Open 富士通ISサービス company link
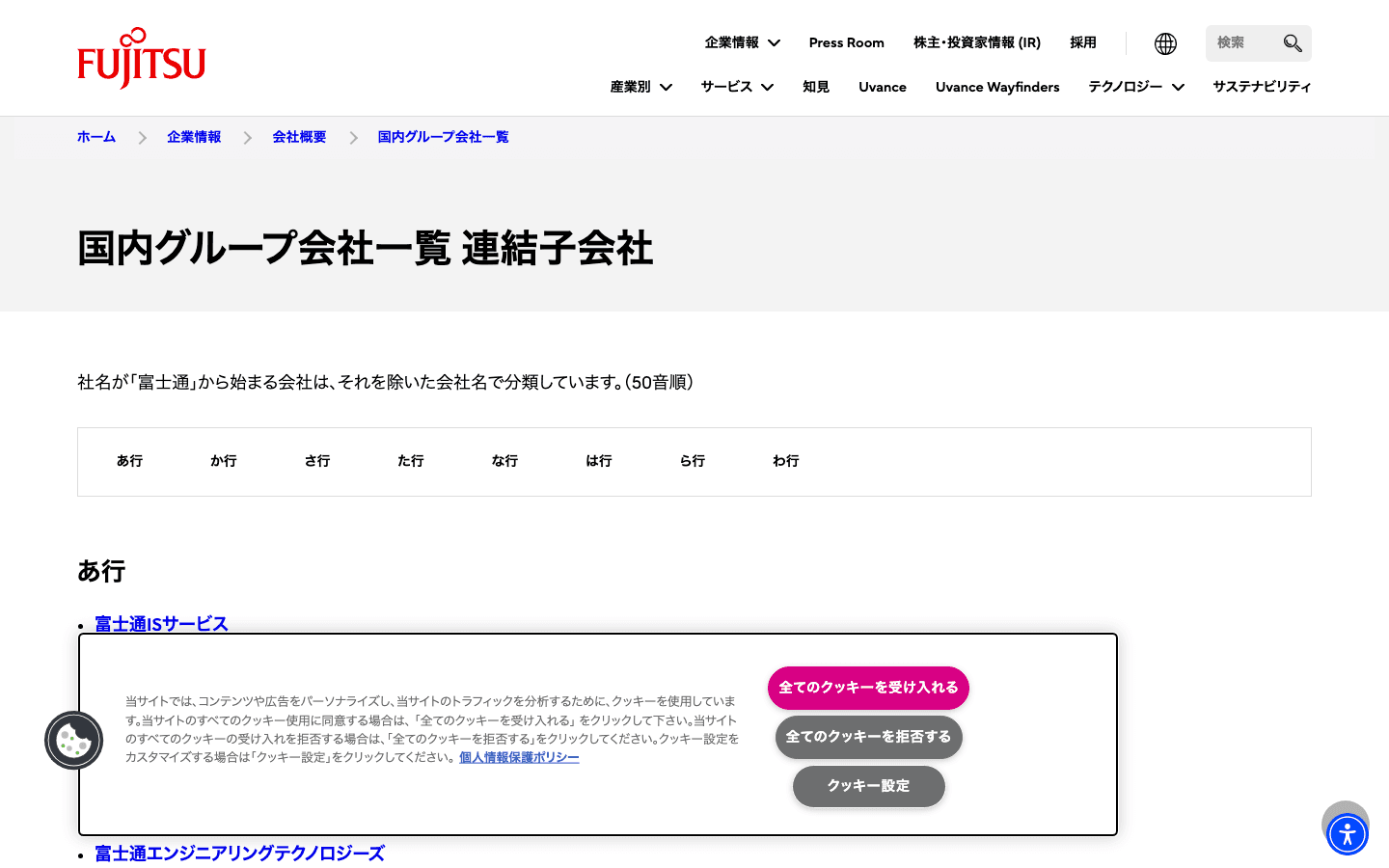Image resolution: width=1389 pixels, height=868 pixels. (161, 623)
